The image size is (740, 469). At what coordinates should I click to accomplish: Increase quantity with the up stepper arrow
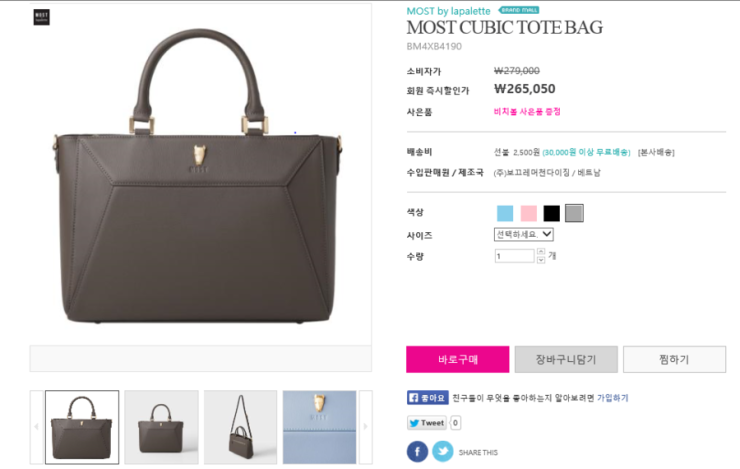pos(541,251)
